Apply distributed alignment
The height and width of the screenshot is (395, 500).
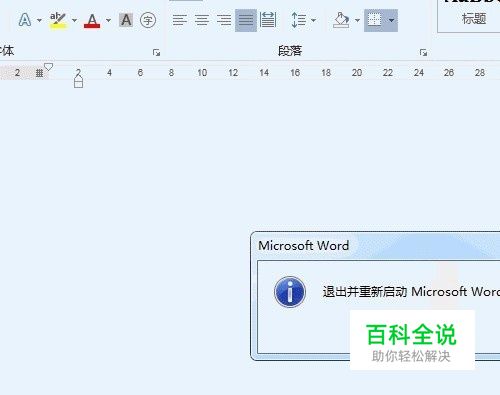point(268,20)
